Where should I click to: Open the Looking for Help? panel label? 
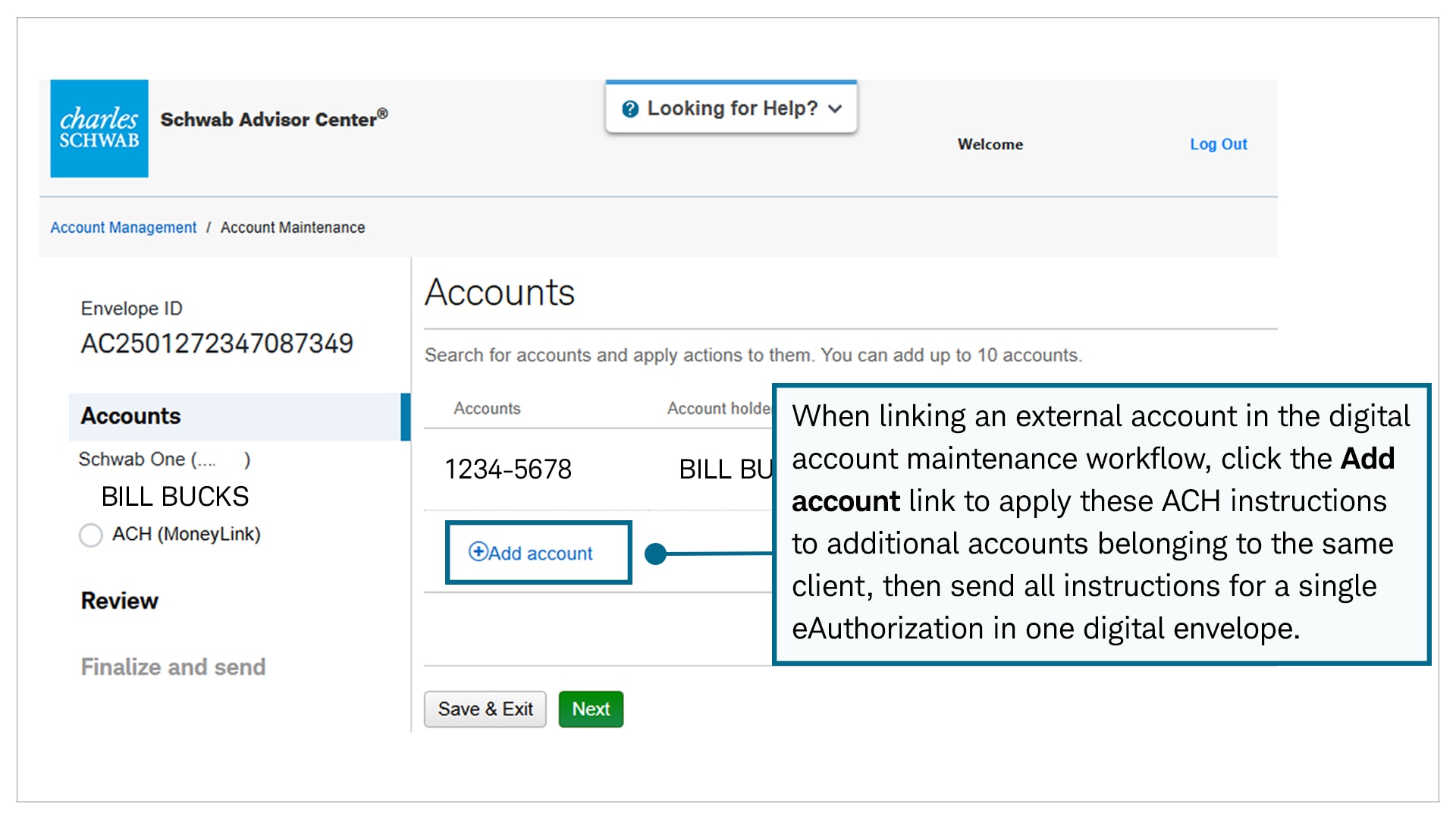(x=732, y=108)
